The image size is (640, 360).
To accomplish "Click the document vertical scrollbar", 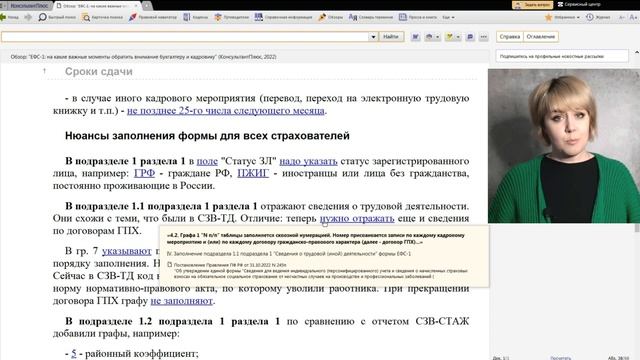I will point(637,229).
